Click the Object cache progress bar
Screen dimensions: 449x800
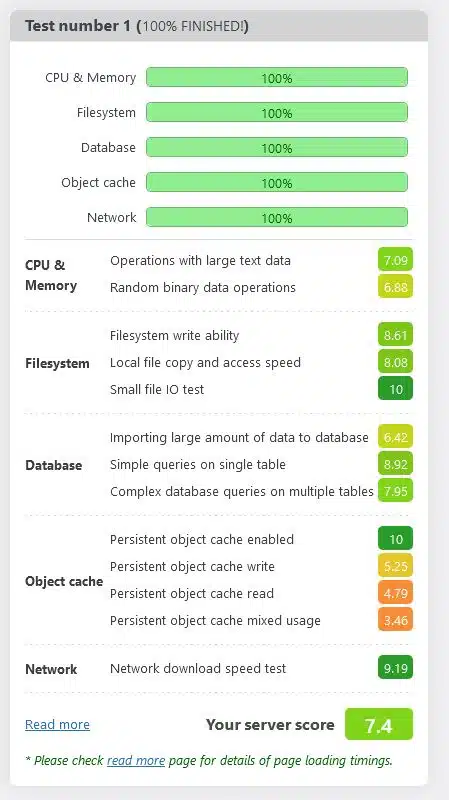coord(277,183)
